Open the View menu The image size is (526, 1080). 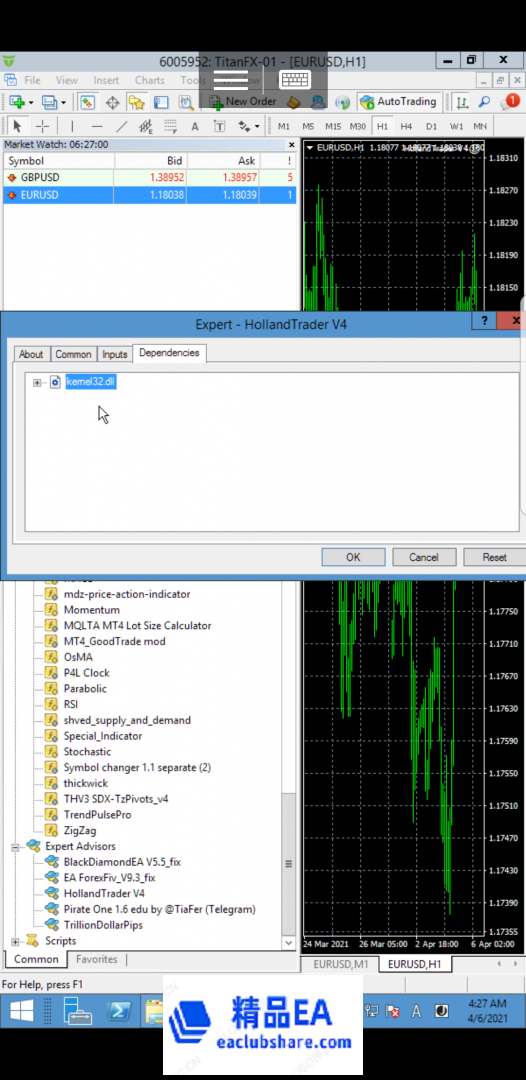(67, 81)
